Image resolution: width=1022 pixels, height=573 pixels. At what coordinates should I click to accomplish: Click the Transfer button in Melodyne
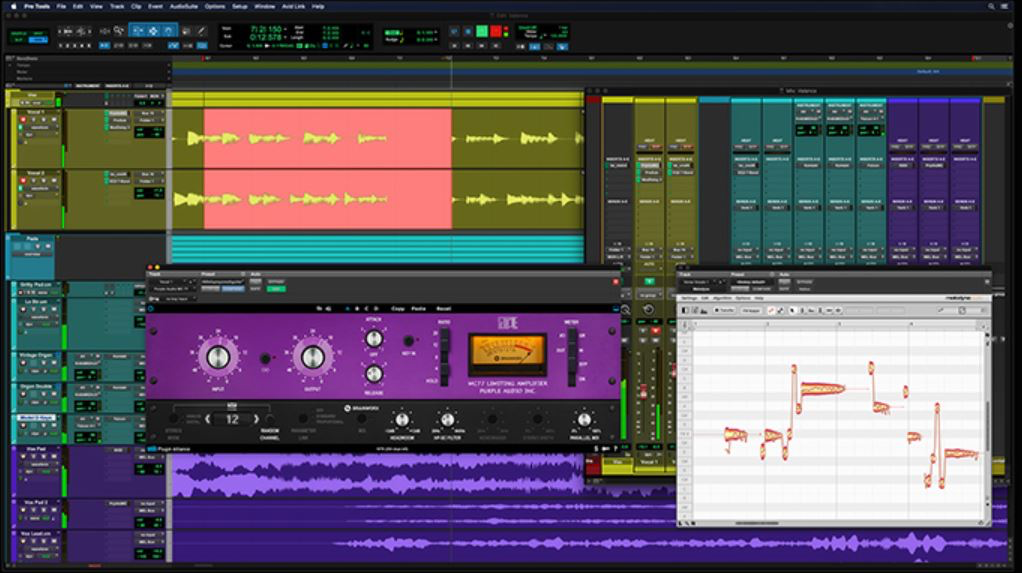[725, 310]
